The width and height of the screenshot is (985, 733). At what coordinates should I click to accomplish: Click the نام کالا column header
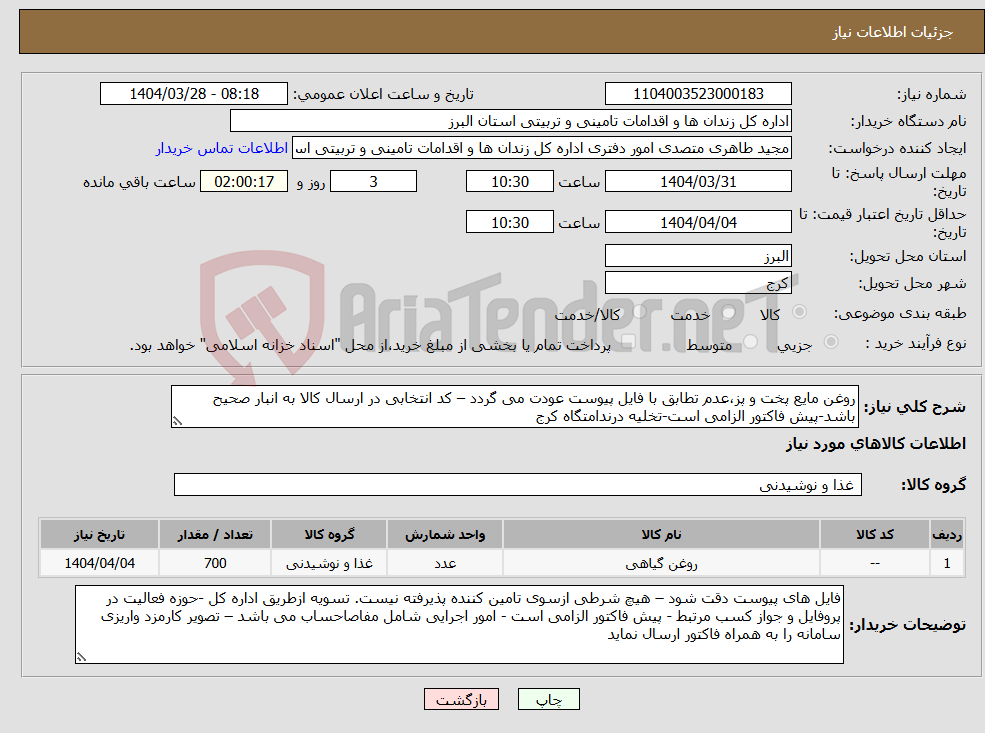(661, 535)
